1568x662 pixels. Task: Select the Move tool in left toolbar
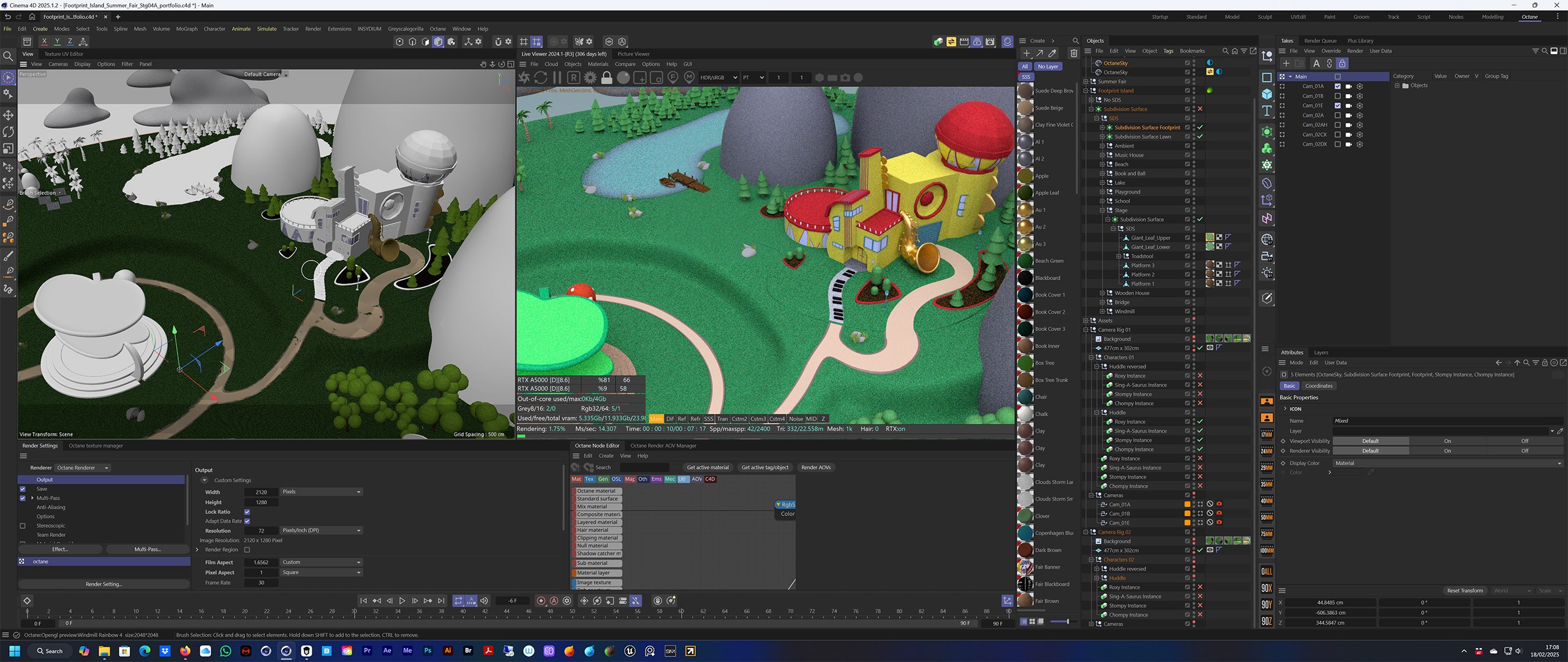9,115
